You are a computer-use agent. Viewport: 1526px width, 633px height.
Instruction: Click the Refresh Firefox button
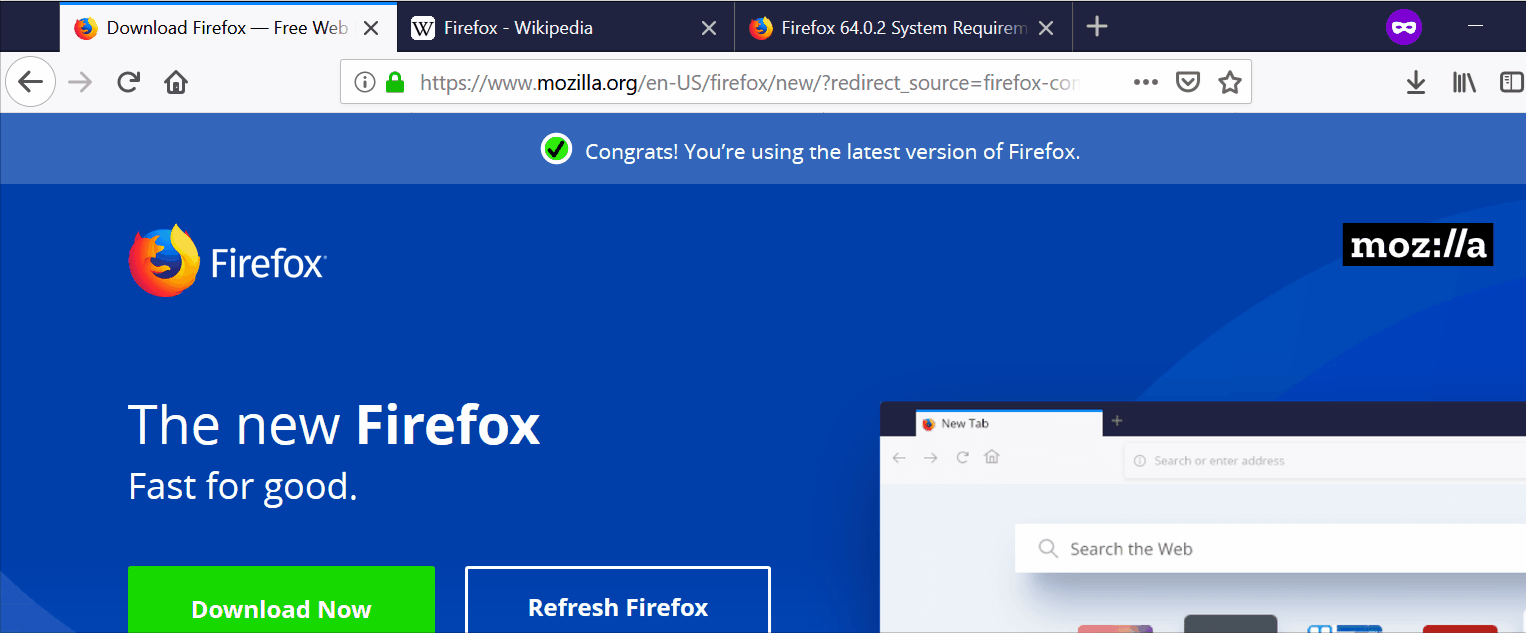[x=618, y=600]
